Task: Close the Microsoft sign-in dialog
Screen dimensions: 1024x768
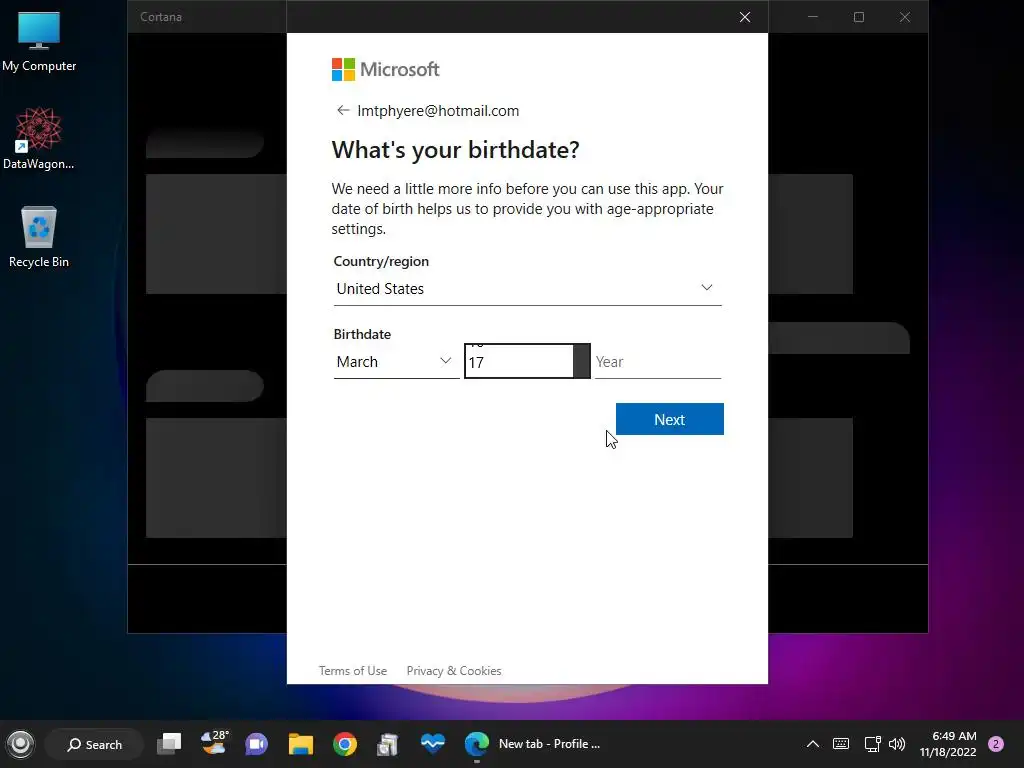Action: coord(744,17)
